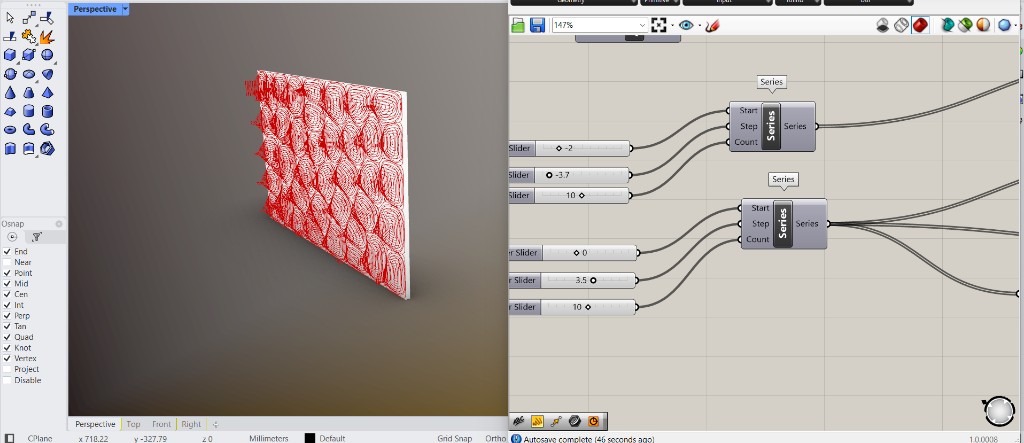
Task: Toggle the Mid osnap checkbox
Action: coord(7,284)
